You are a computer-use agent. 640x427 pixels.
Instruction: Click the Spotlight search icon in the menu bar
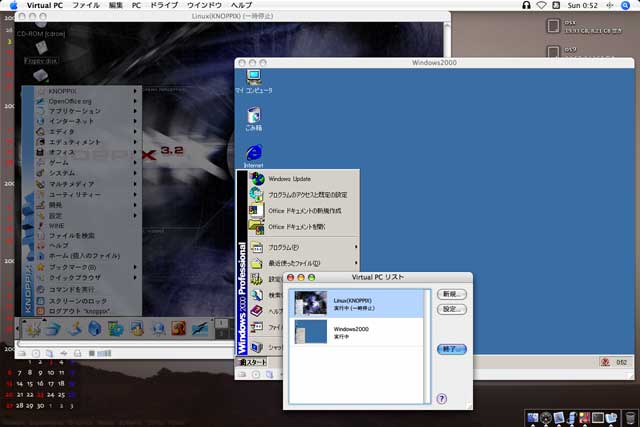coord(625,5)
